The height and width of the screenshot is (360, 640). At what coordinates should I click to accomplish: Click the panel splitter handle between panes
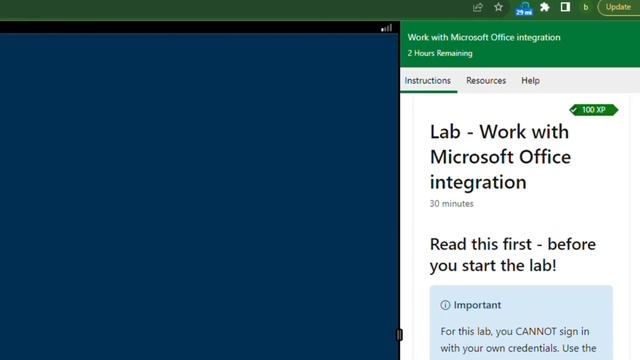pos(399,335)
